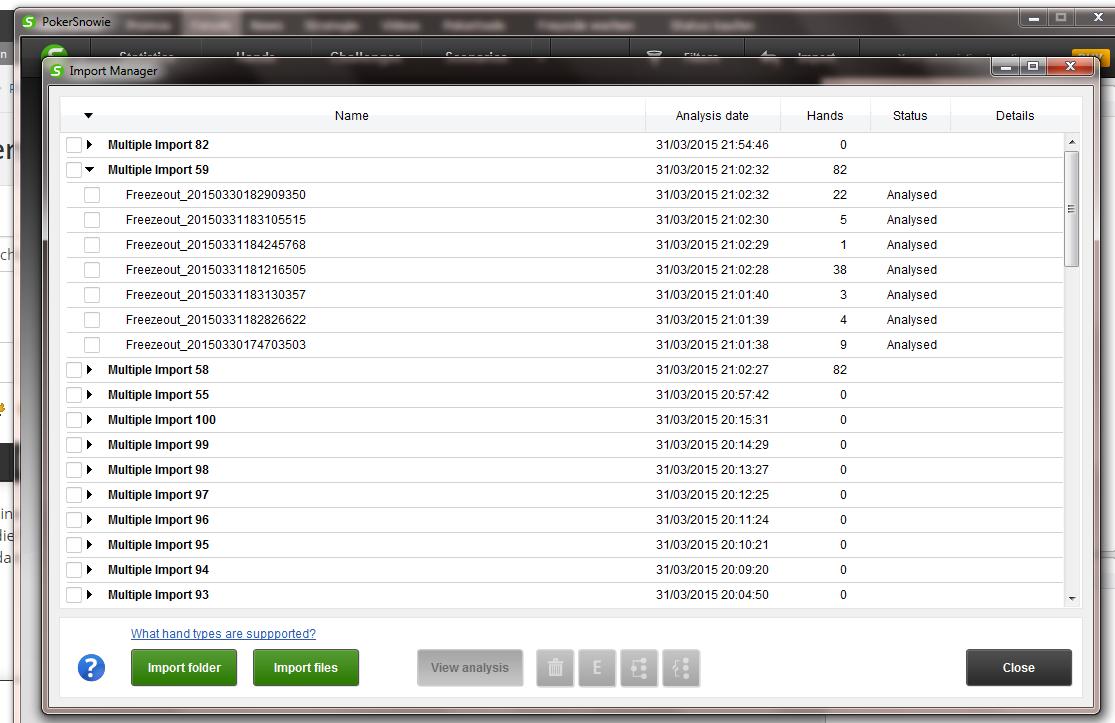Viewport: 1115px width, 723px height.
Task: Tick checkbox for Multiple Import 58
Action: (x=74, y=370)
